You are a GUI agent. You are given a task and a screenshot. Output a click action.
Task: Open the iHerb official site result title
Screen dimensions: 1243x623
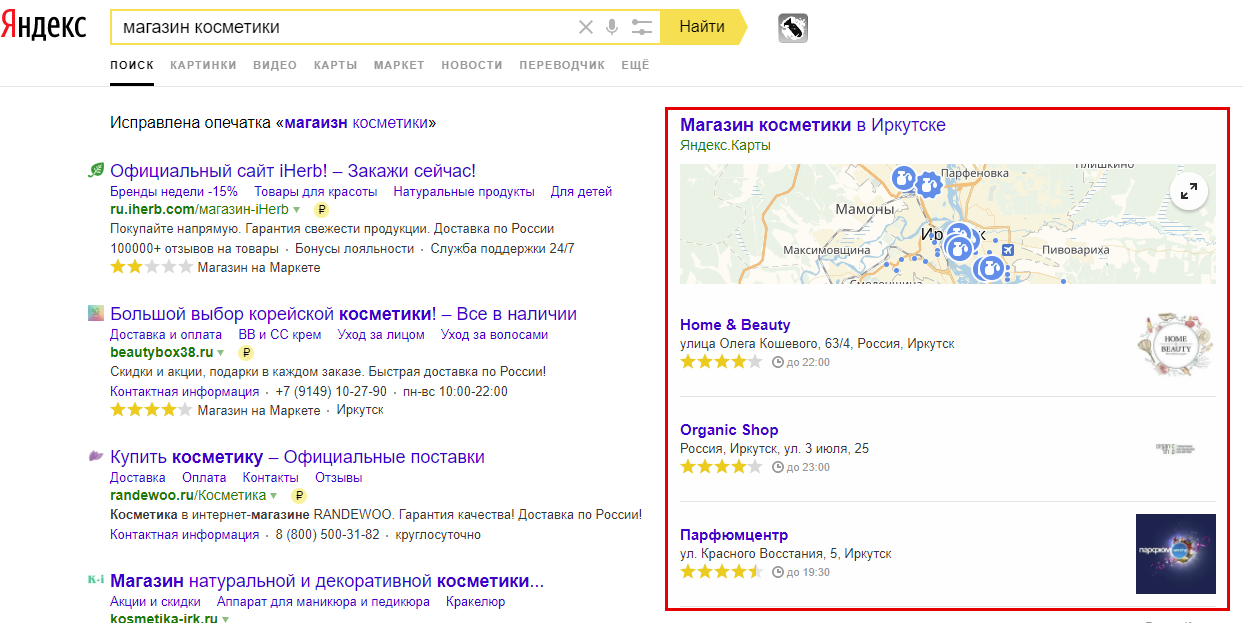pos(293,171)
